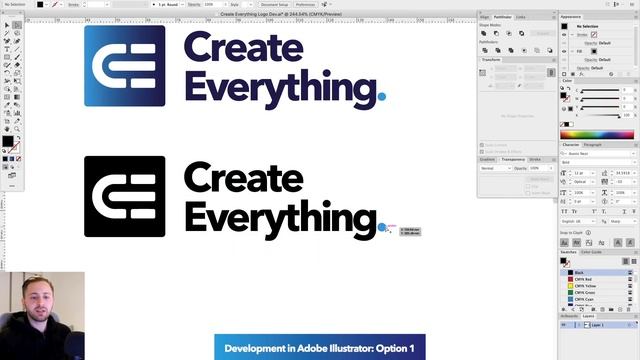
Task: Open the font size dropdown
Action: click(x=593, y=173)
